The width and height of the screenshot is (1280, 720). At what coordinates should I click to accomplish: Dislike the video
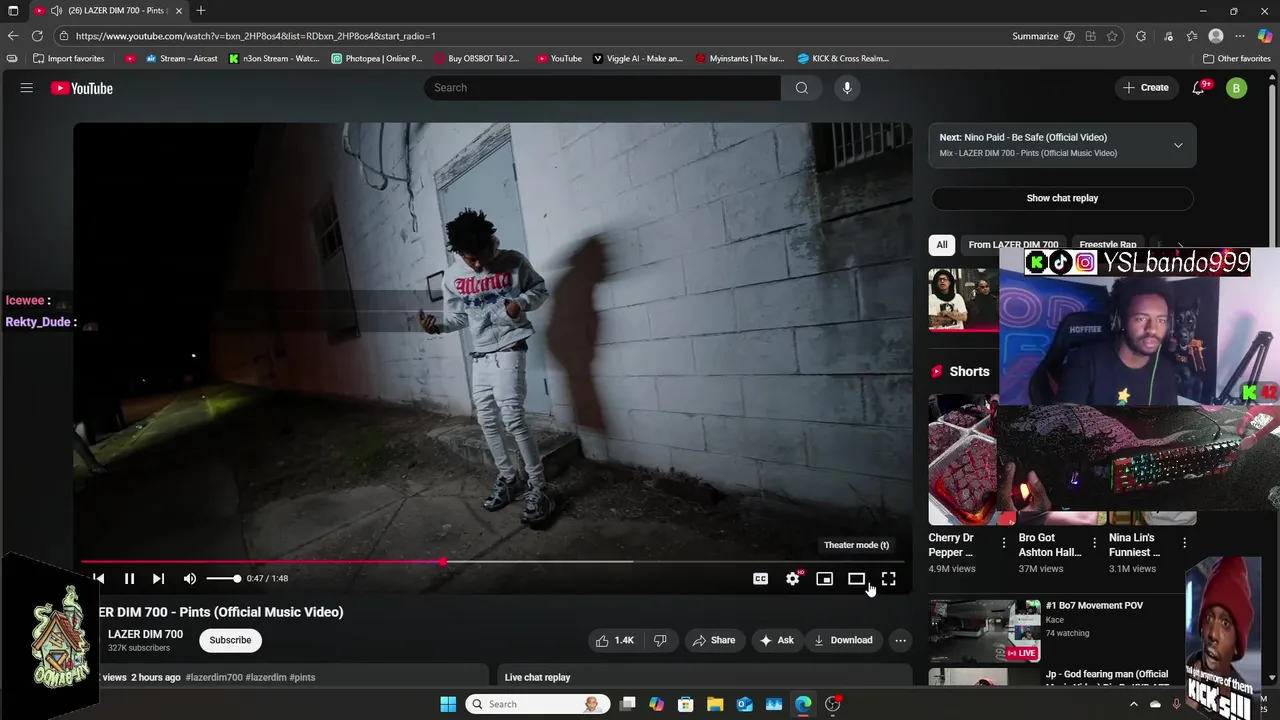660,640
